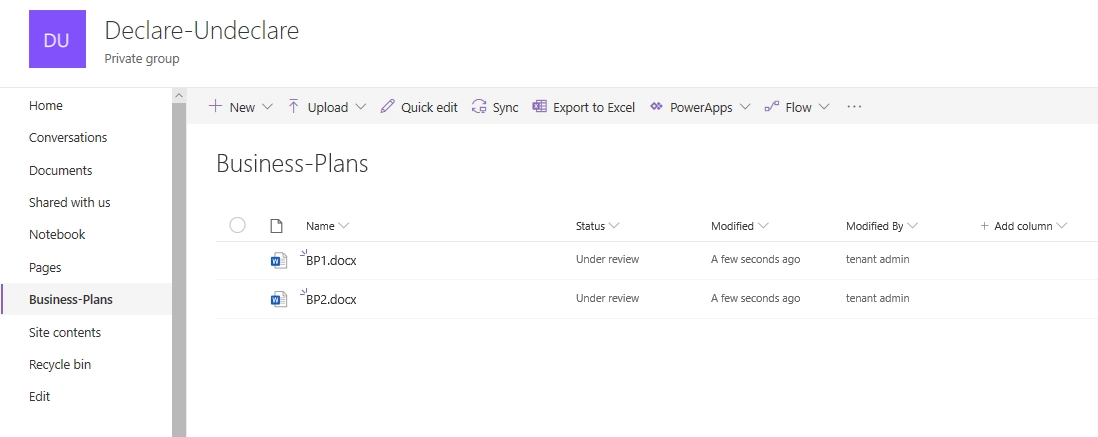Click the Upload button label
The height and width of the screenshot is (437, 1098).
click(328, 107)
